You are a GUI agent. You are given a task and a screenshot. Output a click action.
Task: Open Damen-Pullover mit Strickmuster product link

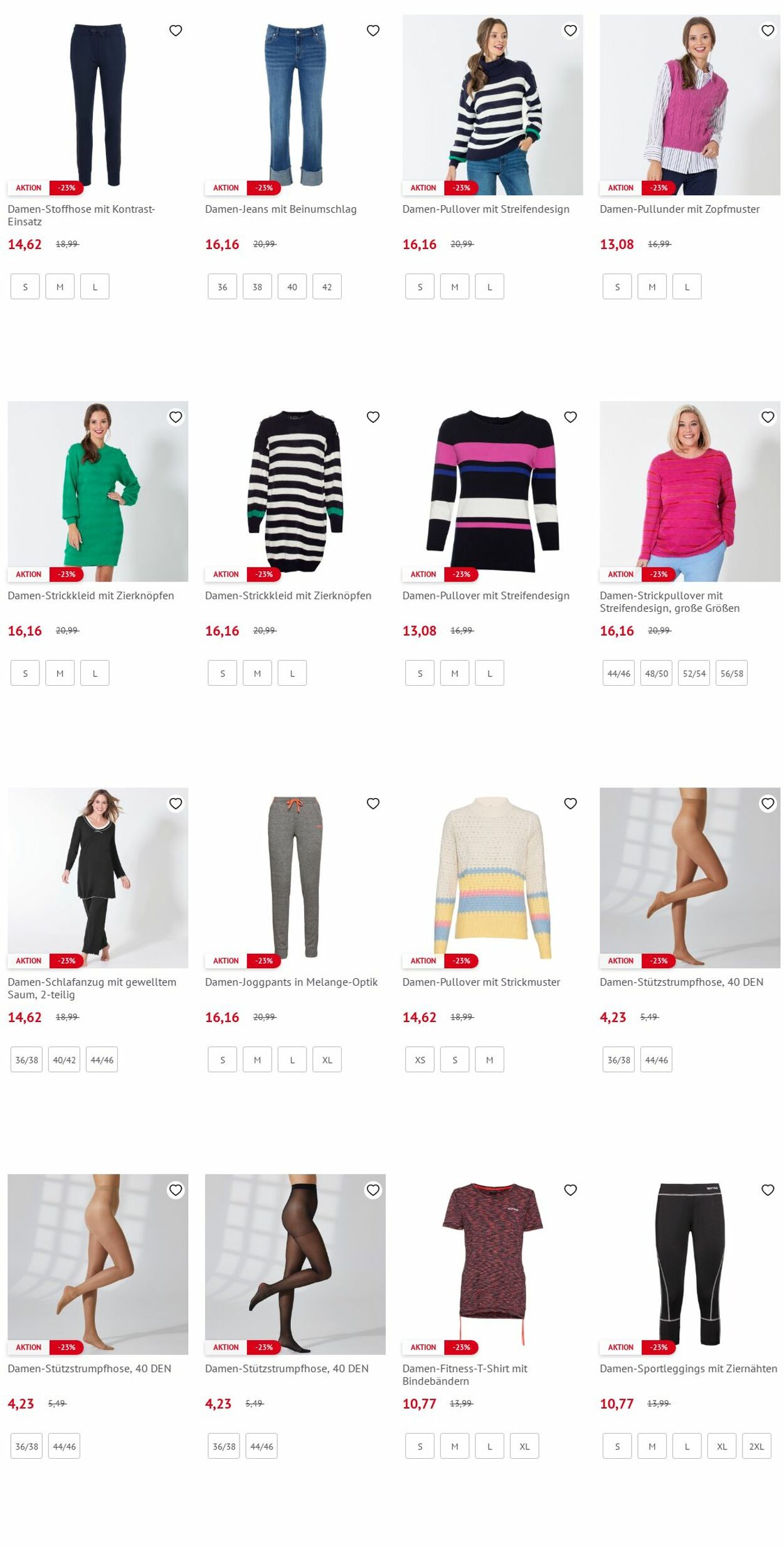(x=481, y=982)
